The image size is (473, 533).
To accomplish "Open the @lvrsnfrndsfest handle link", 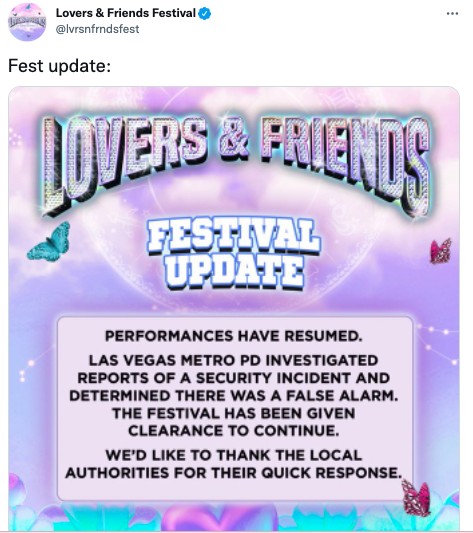I will 97,29.
